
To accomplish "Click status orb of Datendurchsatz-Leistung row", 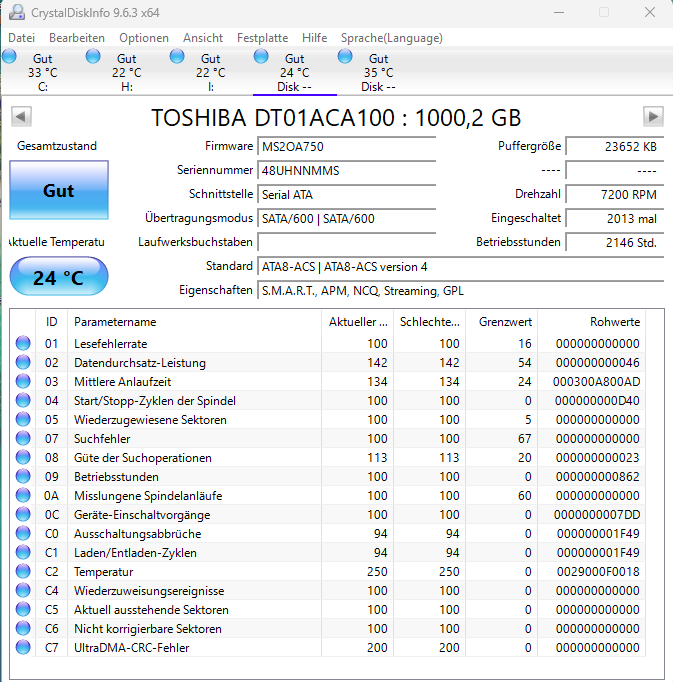I will click(23, 362).
